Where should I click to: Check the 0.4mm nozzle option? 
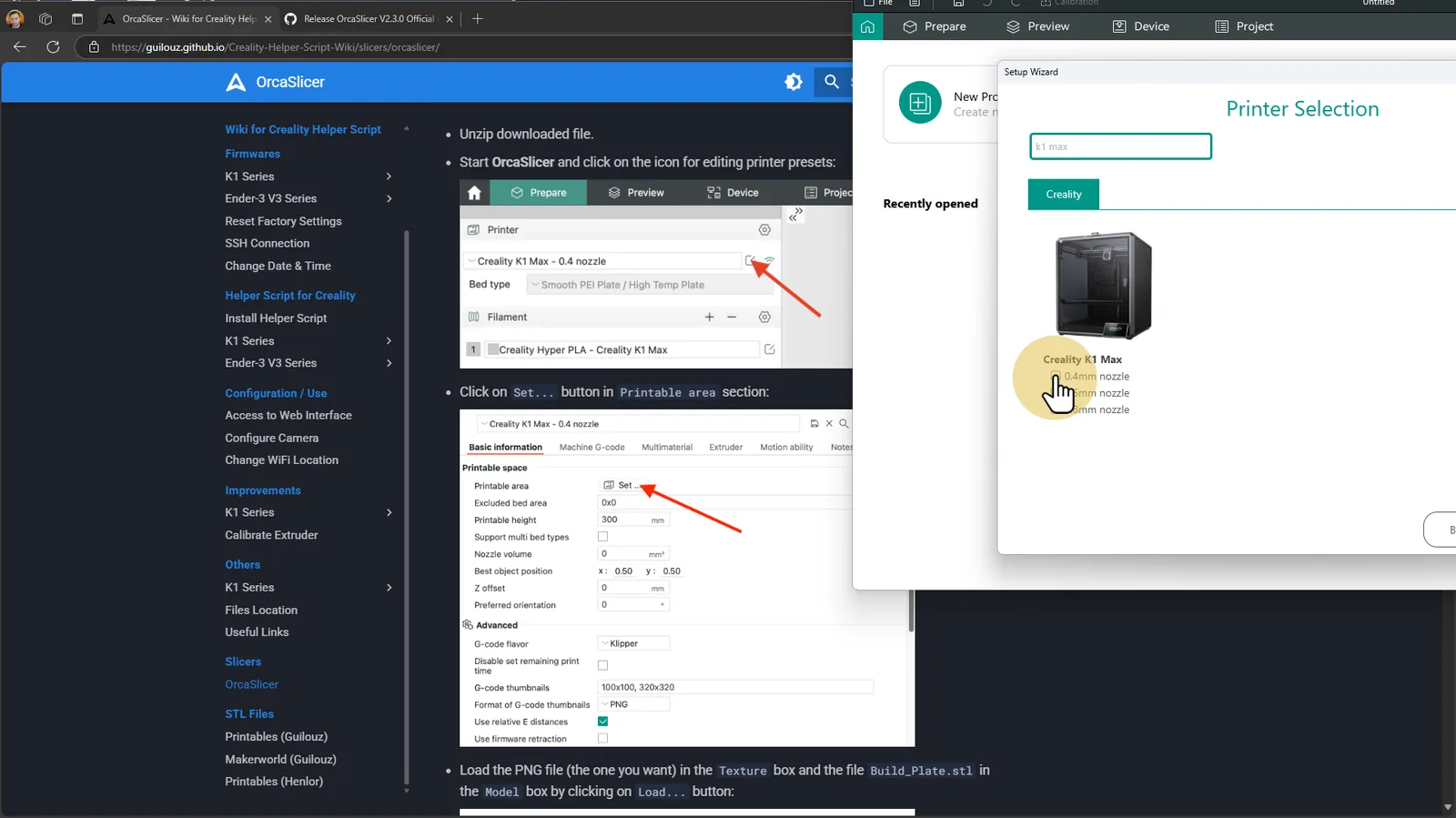coord(1056,376)
